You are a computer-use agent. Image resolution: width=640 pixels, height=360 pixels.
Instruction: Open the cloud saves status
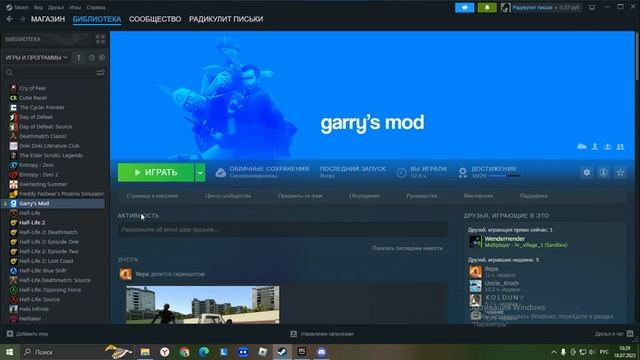click(262, 172)
